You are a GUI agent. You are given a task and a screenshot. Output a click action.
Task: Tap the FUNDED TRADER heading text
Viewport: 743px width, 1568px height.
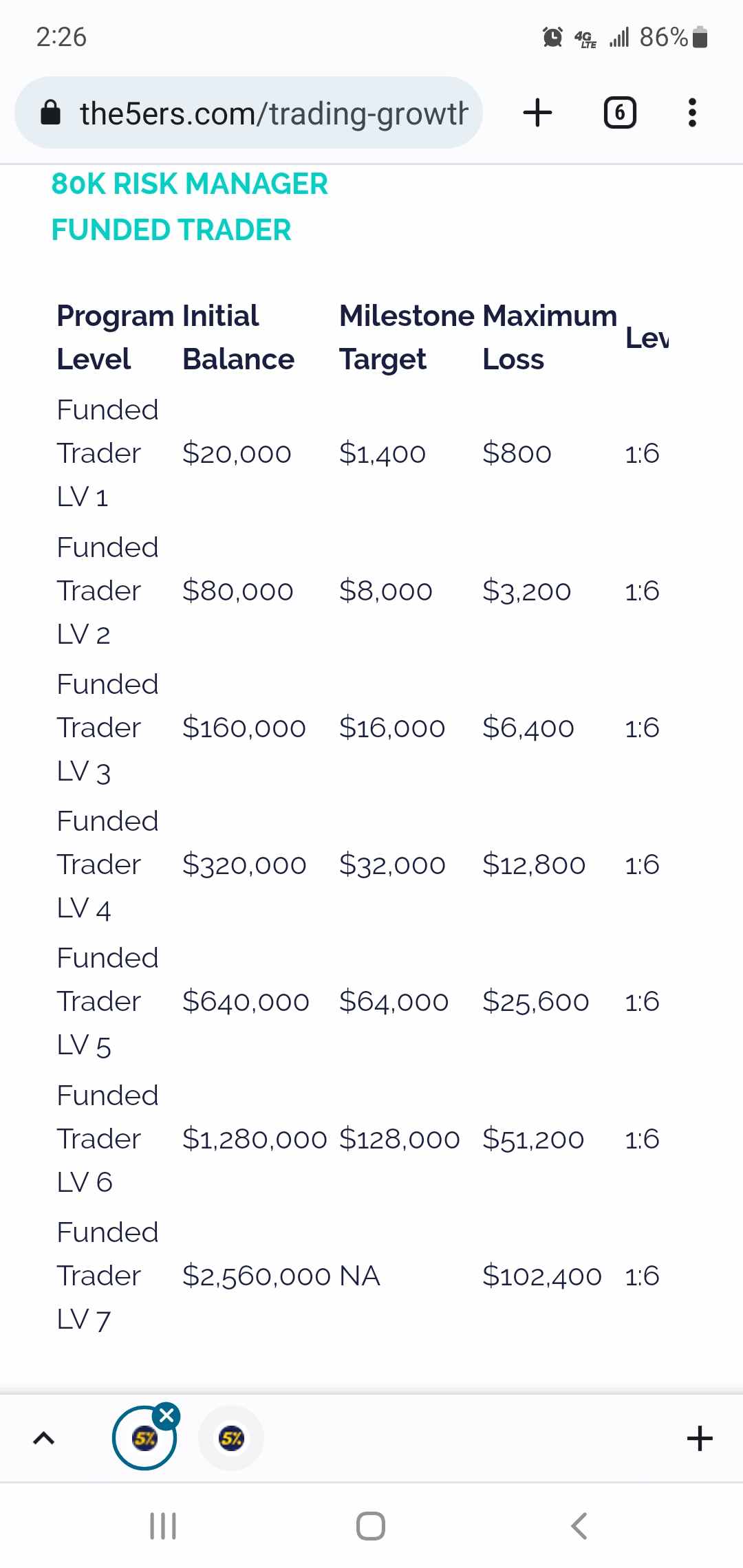[171, 230]
